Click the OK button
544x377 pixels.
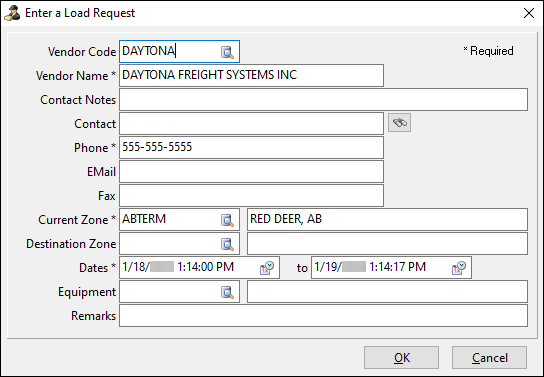pyautogui.click(x=401, y=358)
